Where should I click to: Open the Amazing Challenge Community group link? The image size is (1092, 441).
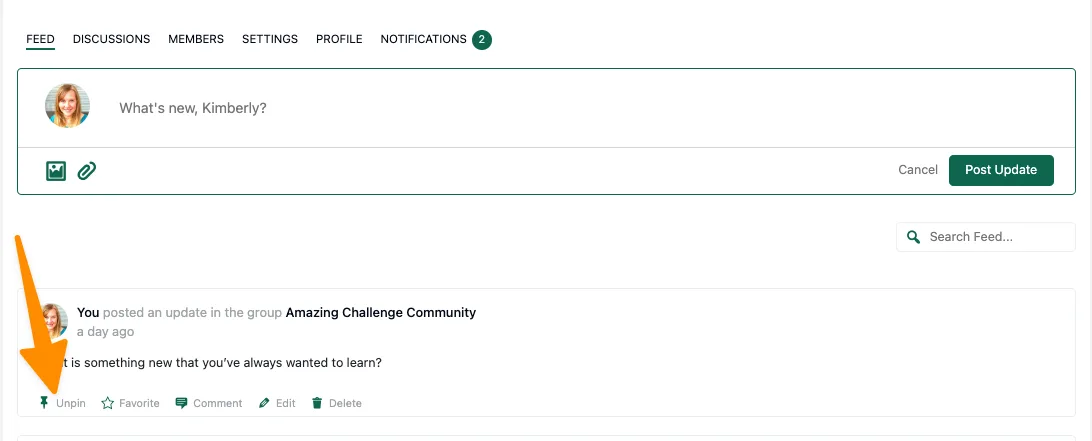[x=381, y=312]
